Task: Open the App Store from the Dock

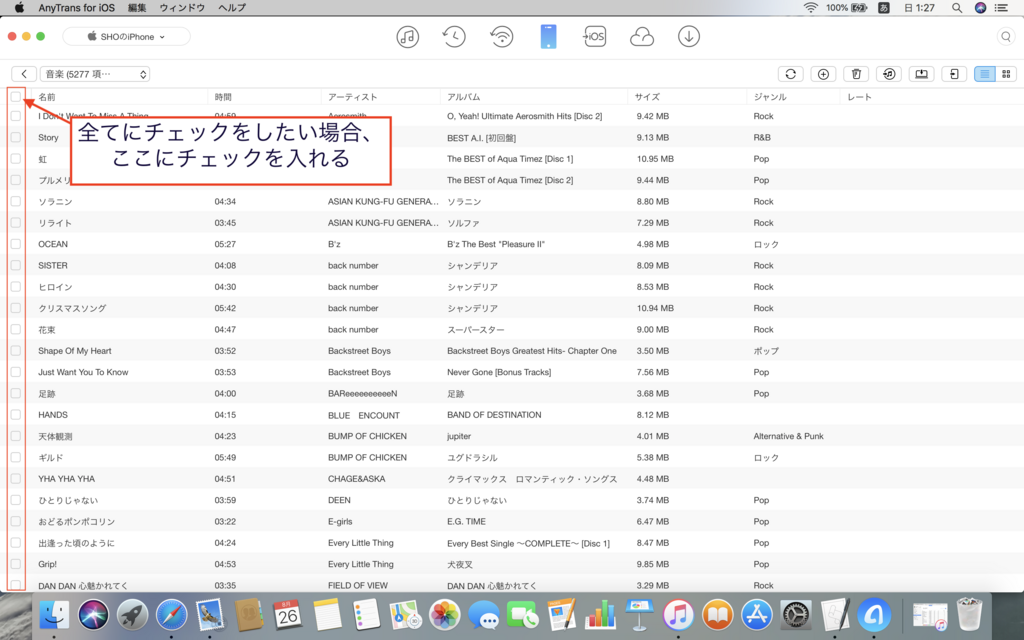Action: [x=757, y=615]
